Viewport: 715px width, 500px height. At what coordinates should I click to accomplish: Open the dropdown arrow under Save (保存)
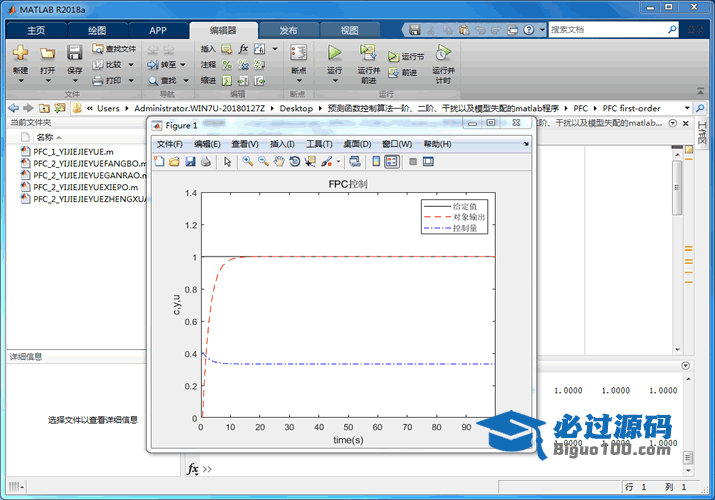click(x=75, y=81)
